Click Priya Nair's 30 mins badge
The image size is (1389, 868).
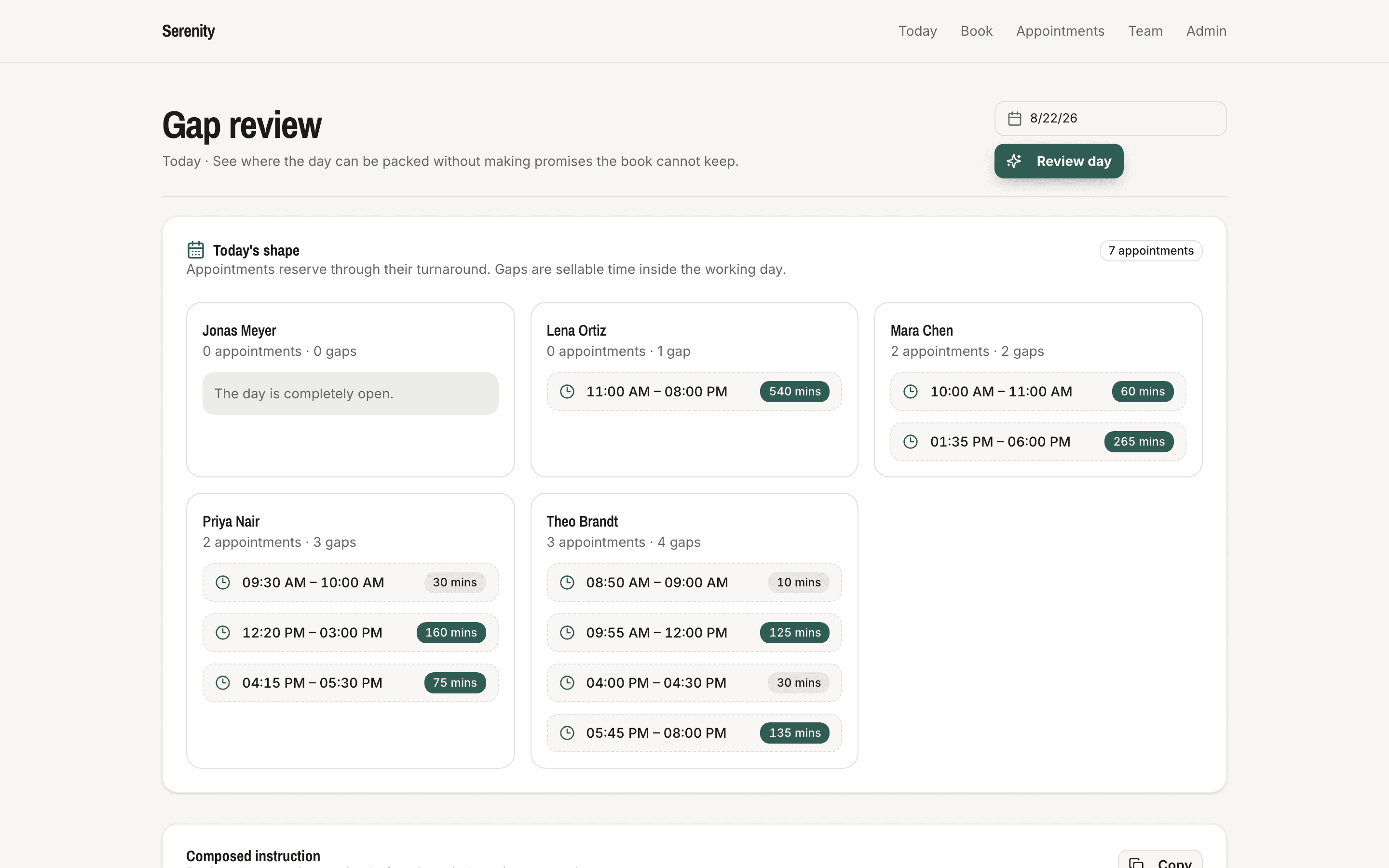(x=455, y=583)
